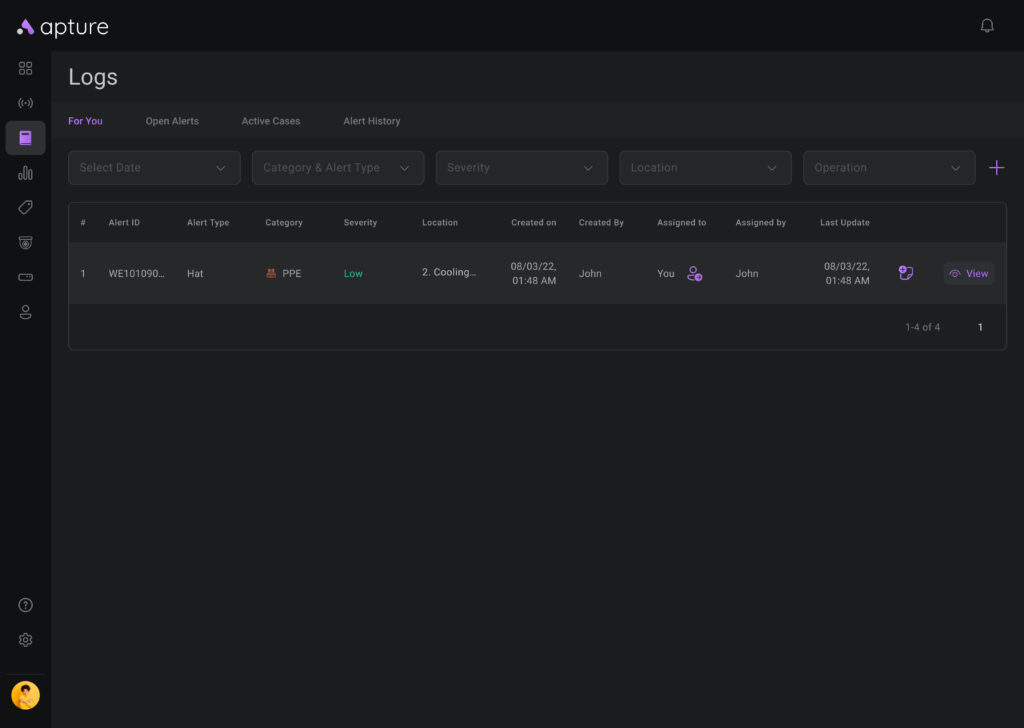Open the dashboard grid icon in sidebar

click(25, 68)
